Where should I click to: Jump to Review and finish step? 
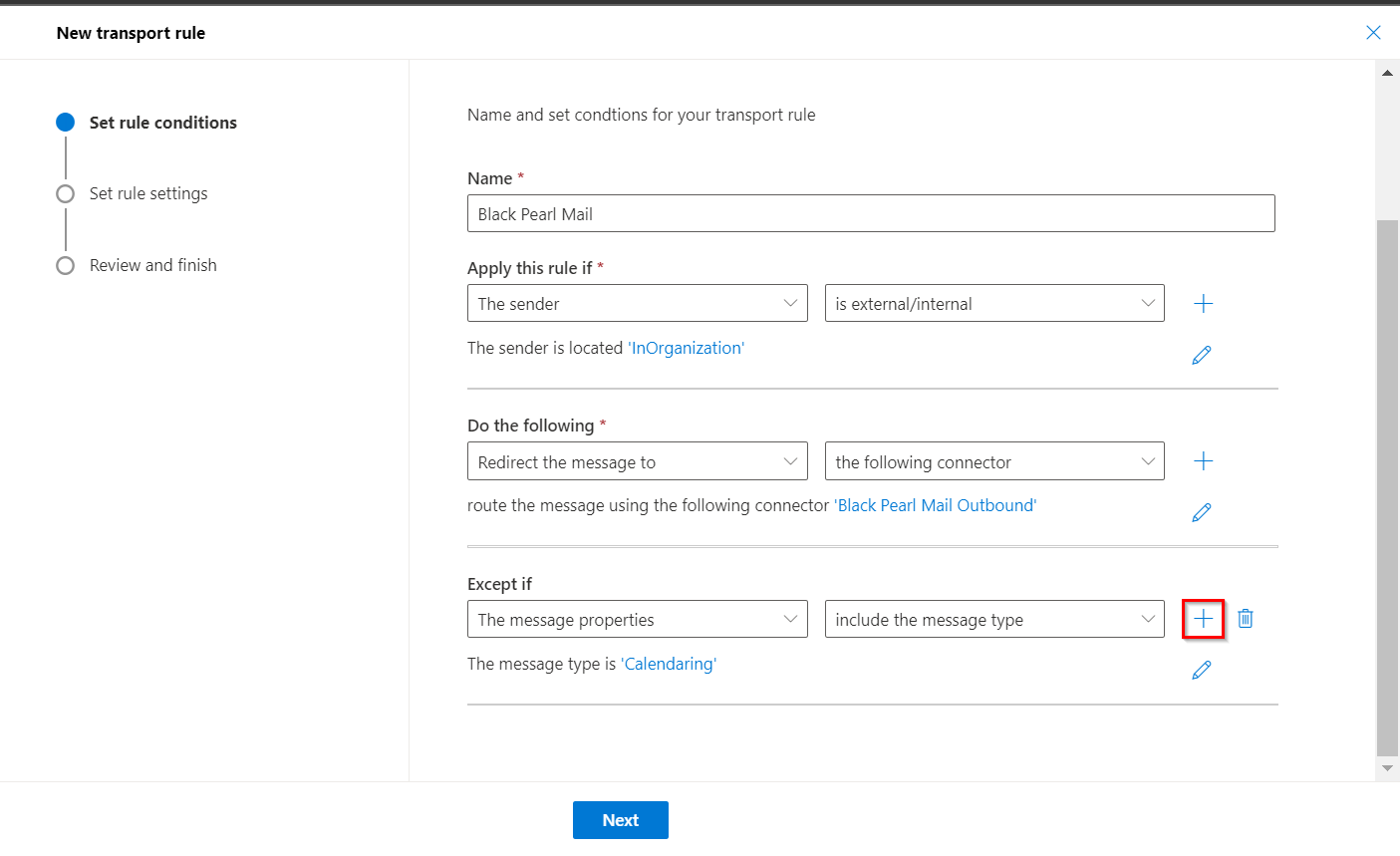[x=152, y=265]
